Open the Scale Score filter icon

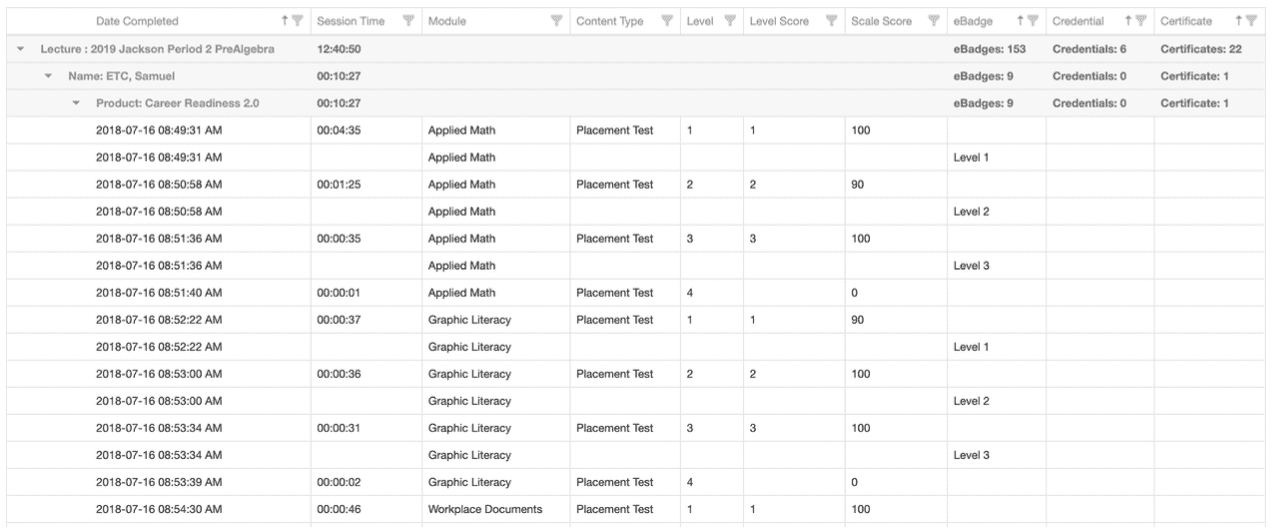tap(934, 22)
